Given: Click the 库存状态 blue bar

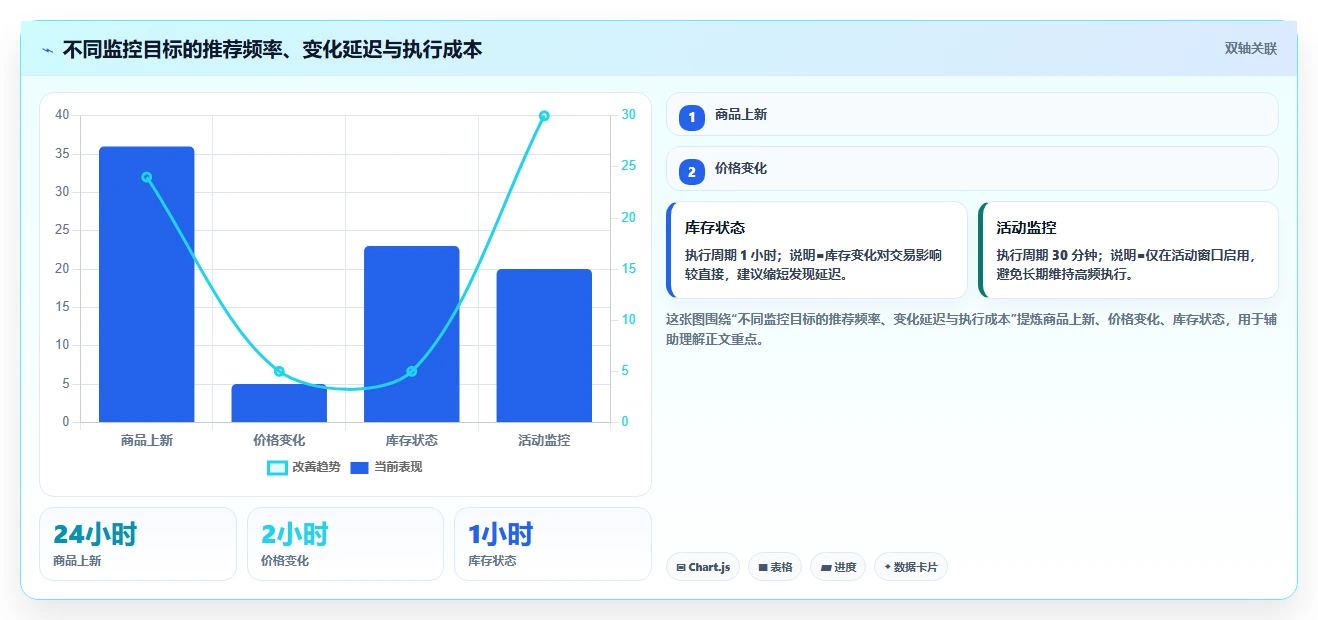Looking at the screenshot, I should 412,334.
